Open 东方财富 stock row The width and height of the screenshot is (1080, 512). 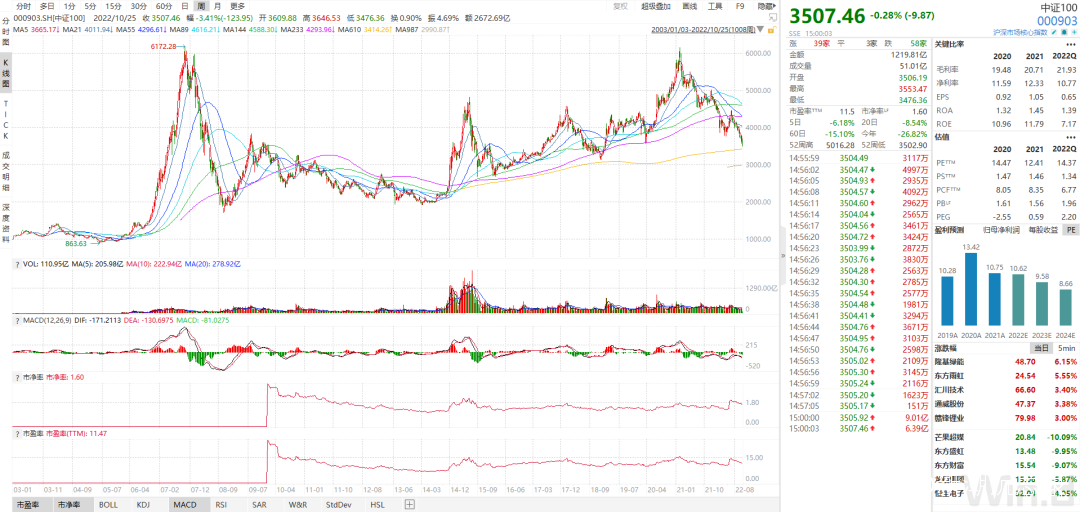click(1006, 464)
